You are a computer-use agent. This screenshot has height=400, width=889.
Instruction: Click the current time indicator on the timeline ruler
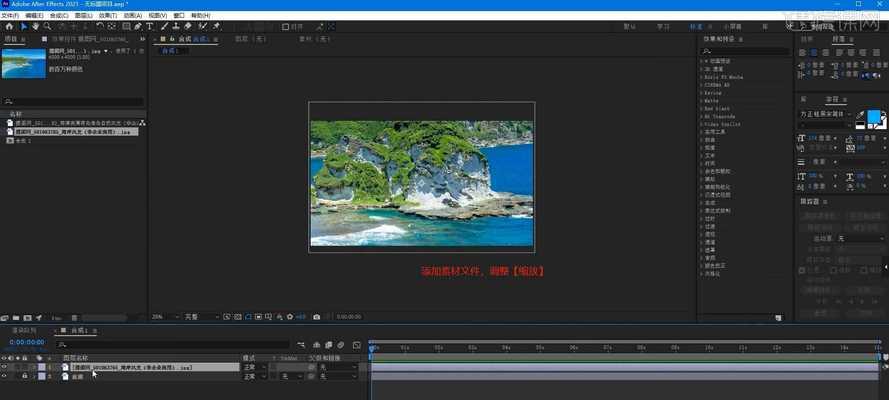point(371,347)
